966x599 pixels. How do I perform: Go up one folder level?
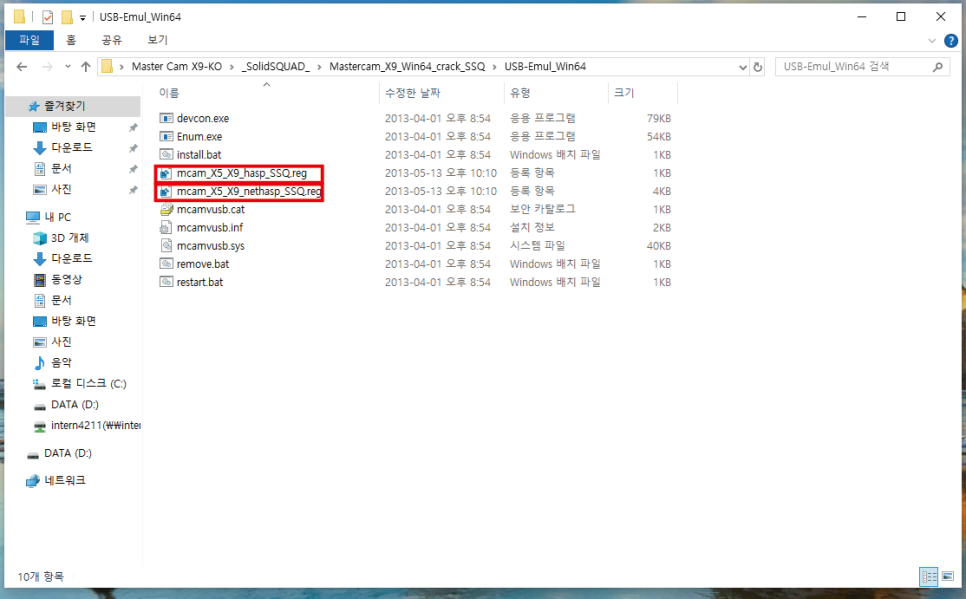pyautogui.click(x=86, y=67)
